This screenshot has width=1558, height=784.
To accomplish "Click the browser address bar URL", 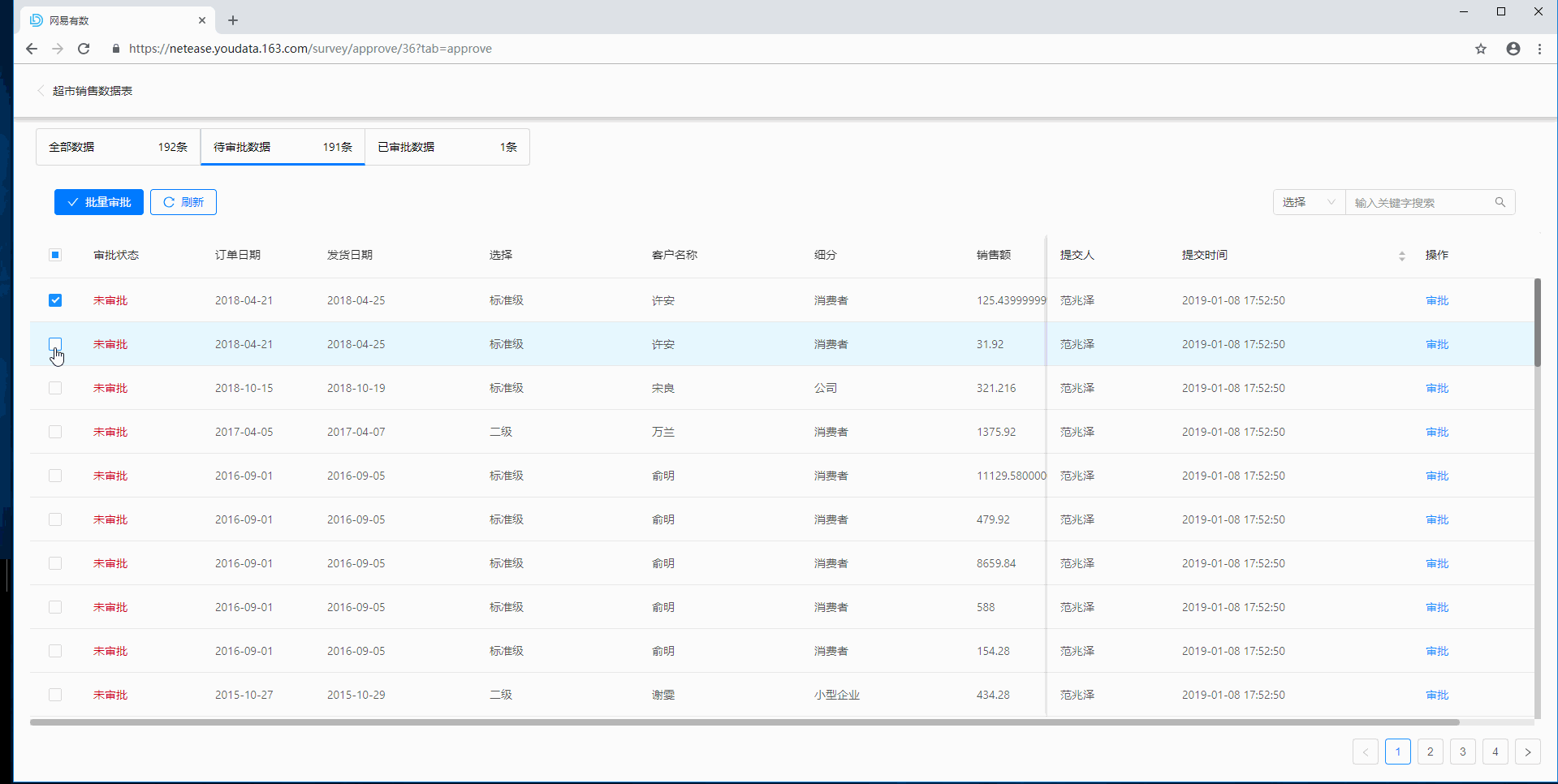I will tap(310, 49).
